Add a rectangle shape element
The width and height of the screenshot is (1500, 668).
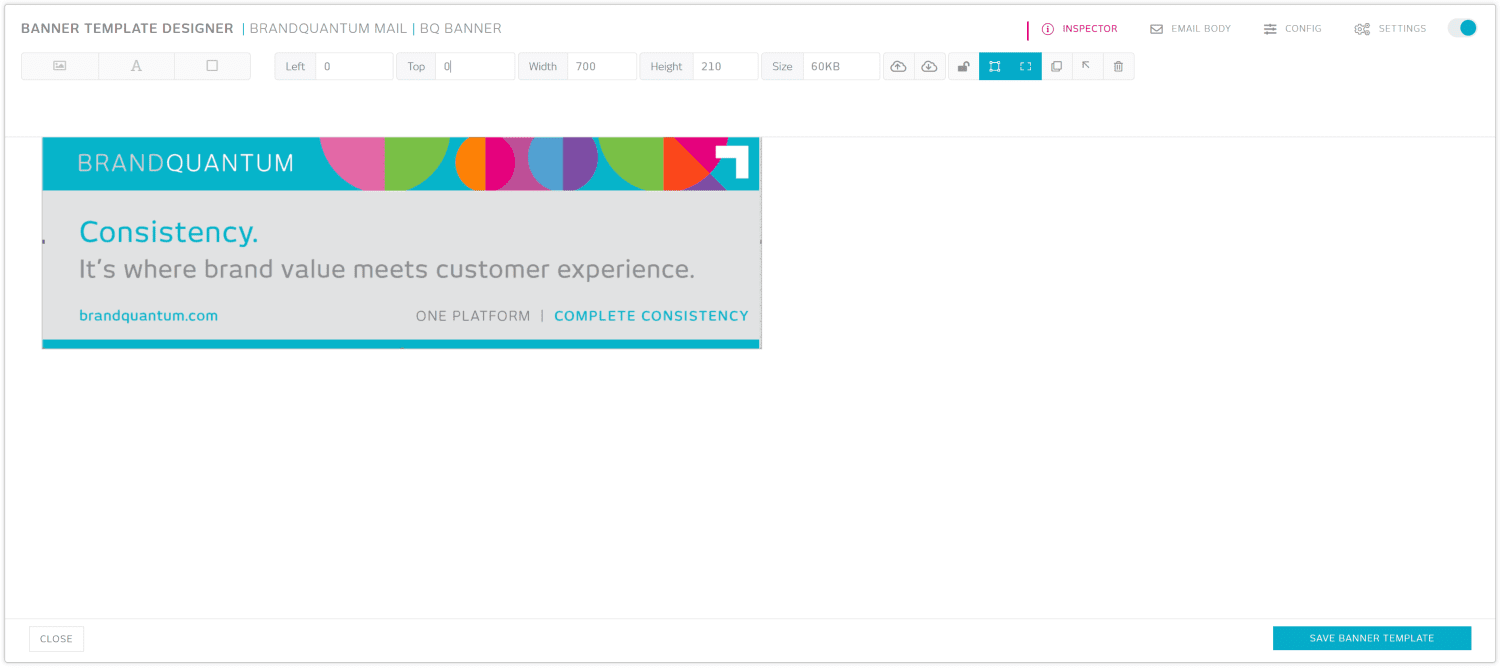(212, 66)
